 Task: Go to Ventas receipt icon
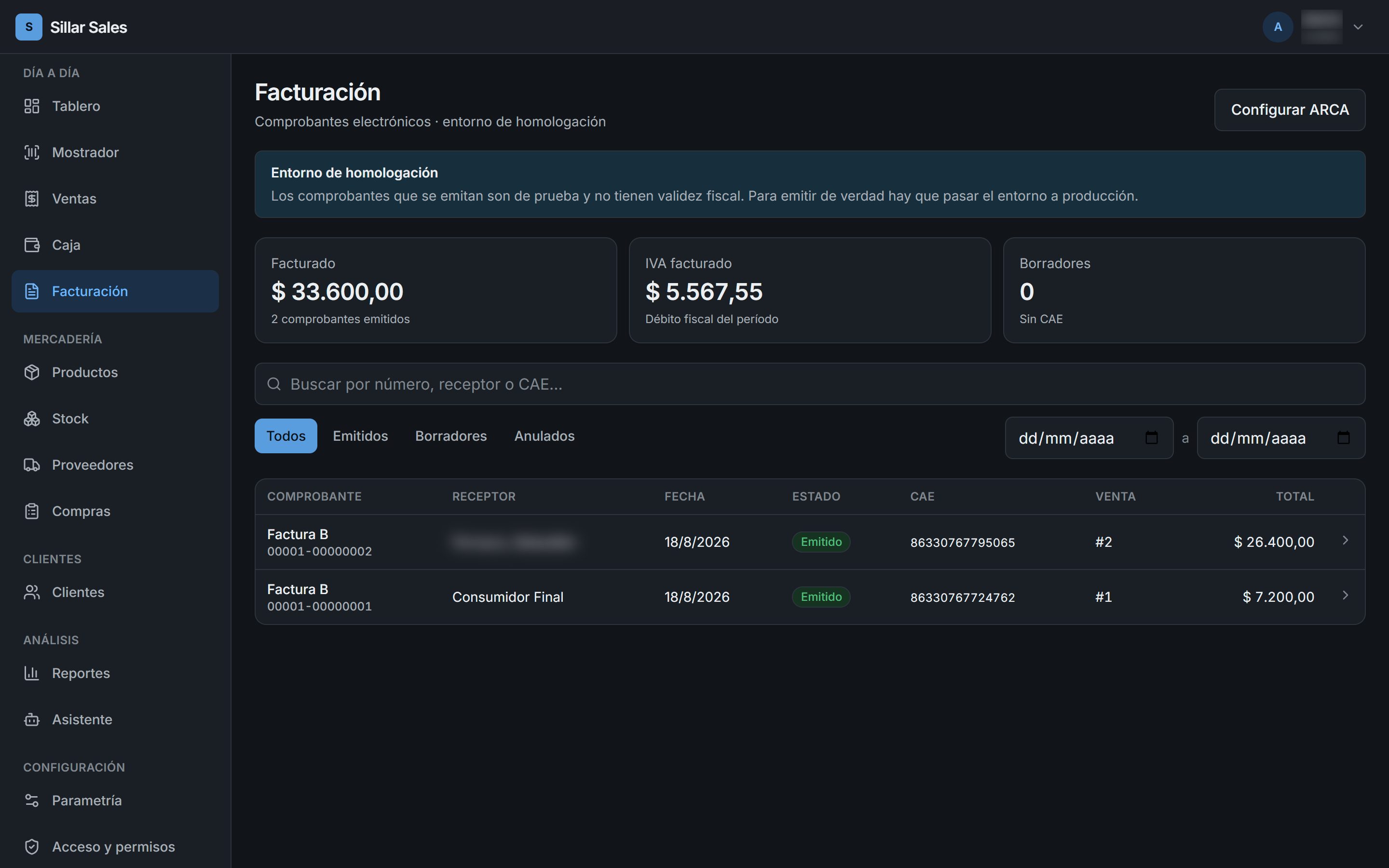(31, 199)
